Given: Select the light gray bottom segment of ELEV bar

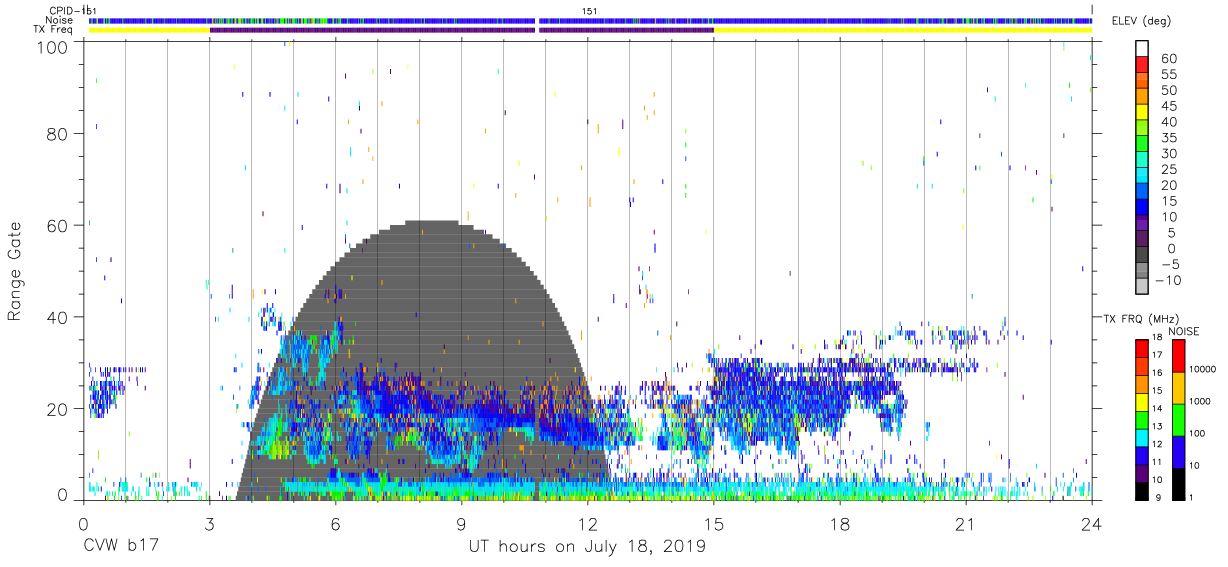Looking at the screenshot, I should point(1142,287).
